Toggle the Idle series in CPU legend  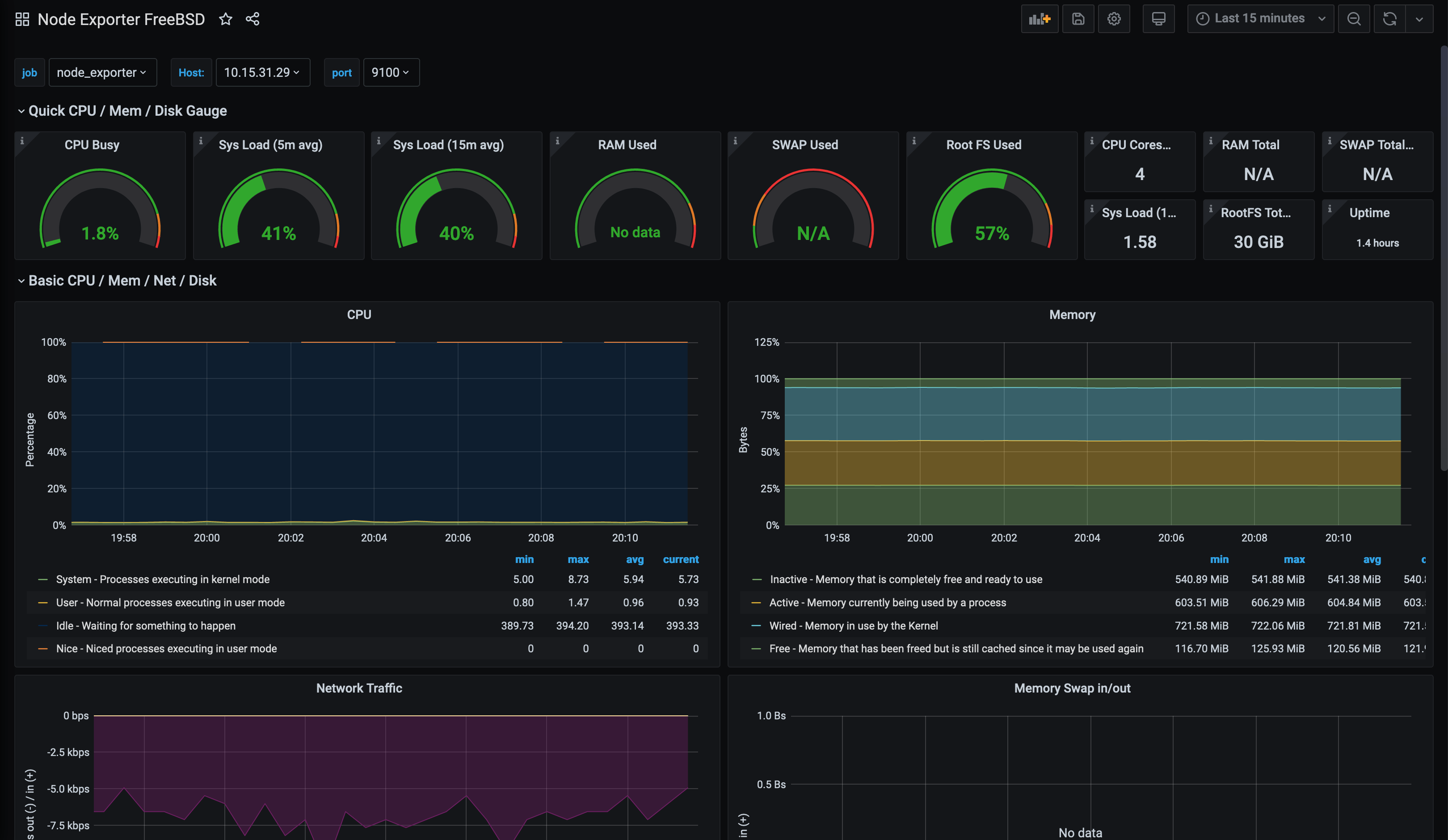click(145, 626)
